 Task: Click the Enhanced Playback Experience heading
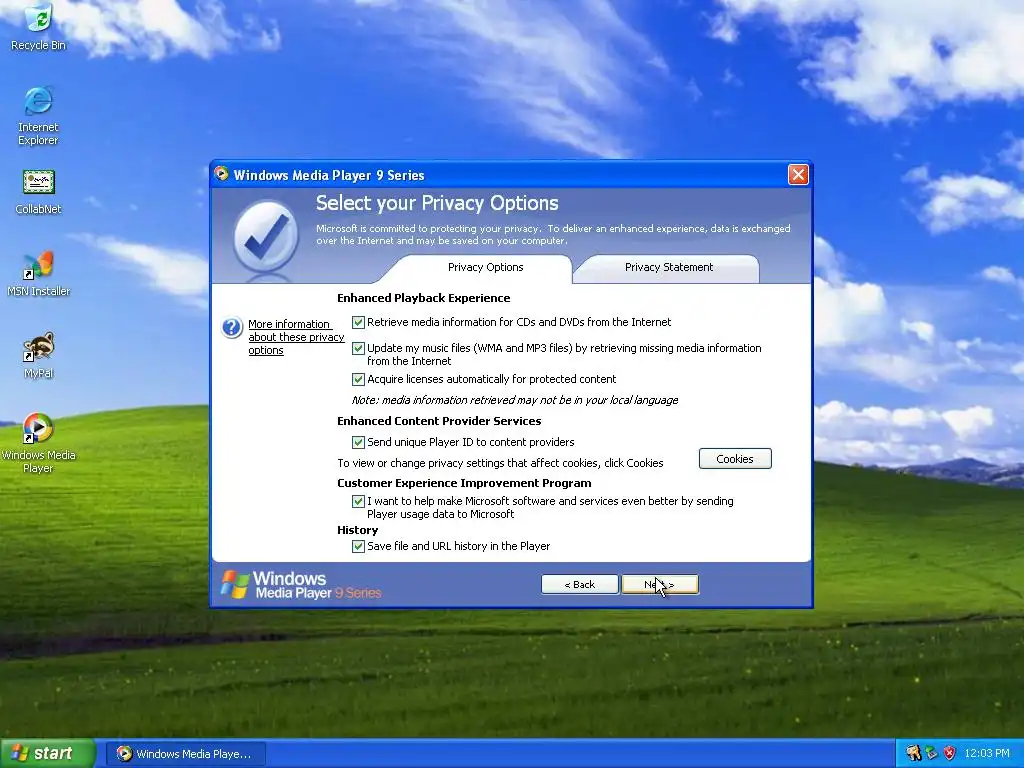[423, 298]
